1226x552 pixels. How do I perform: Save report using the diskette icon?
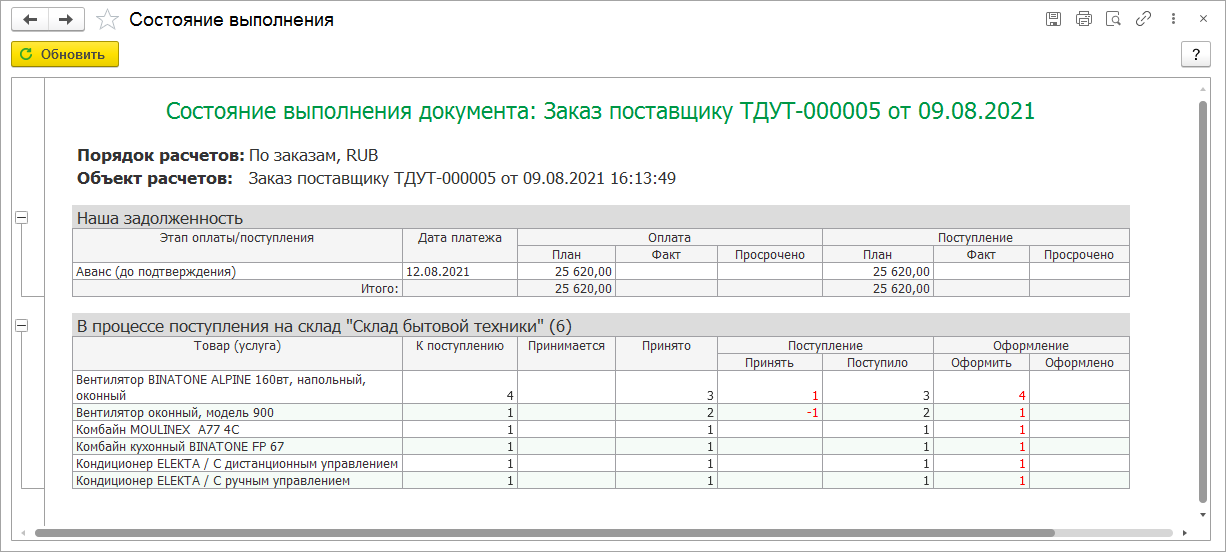coord(1053,19)
